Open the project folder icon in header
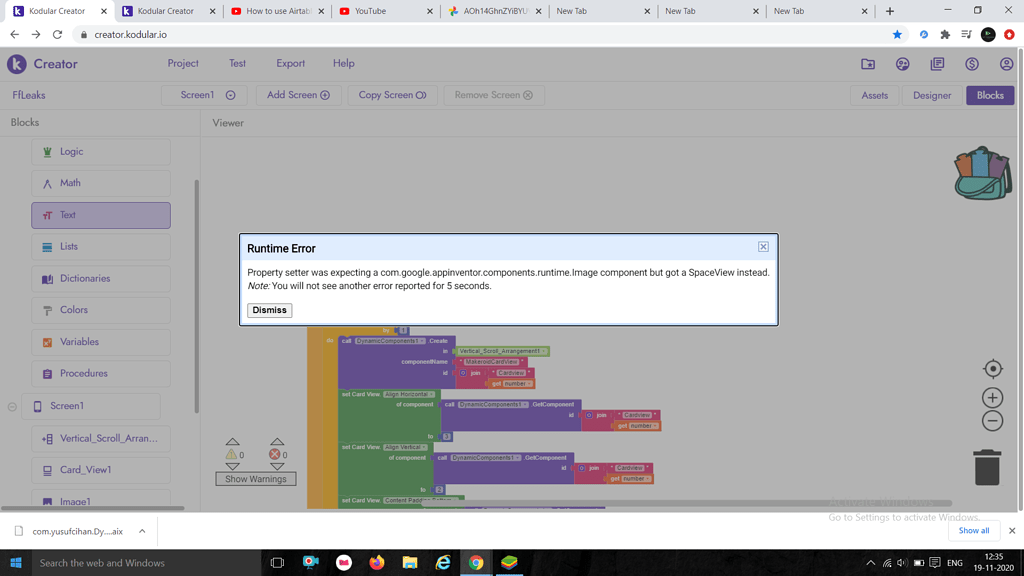 point(868,64)
